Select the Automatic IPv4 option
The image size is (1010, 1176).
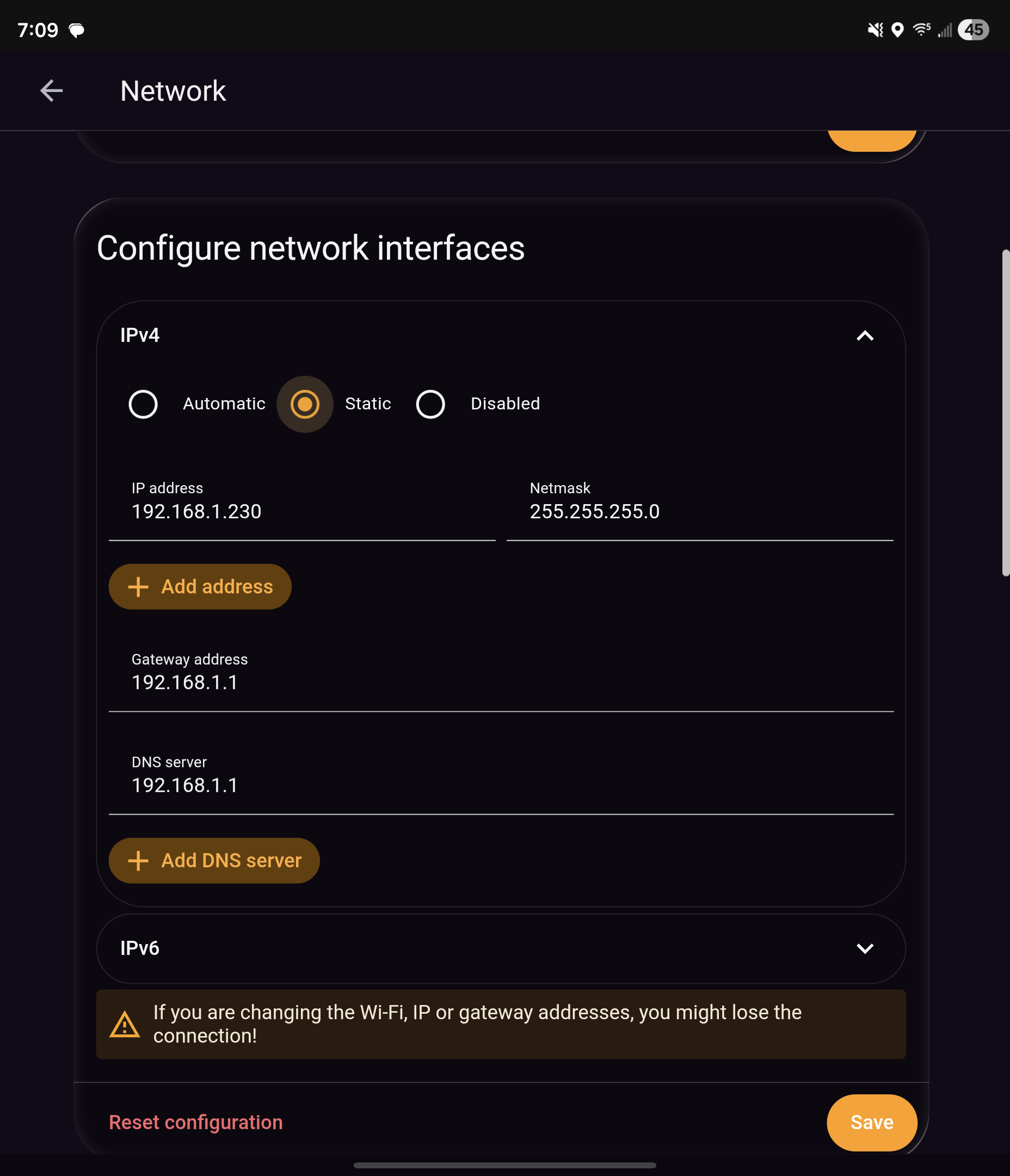[x=144, y=404]
